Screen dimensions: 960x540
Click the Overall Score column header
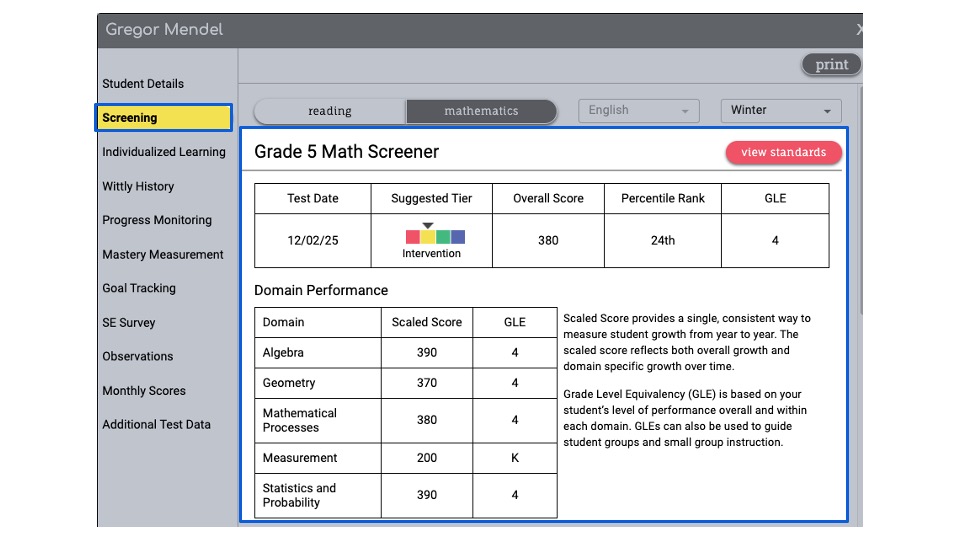(548, 198)
